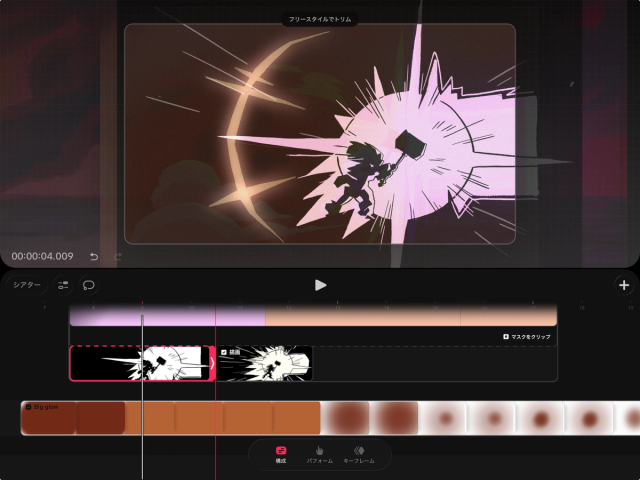640x480 pixels.
Task: Click the timecode 00:00:04.009
Action: [42, 256]
